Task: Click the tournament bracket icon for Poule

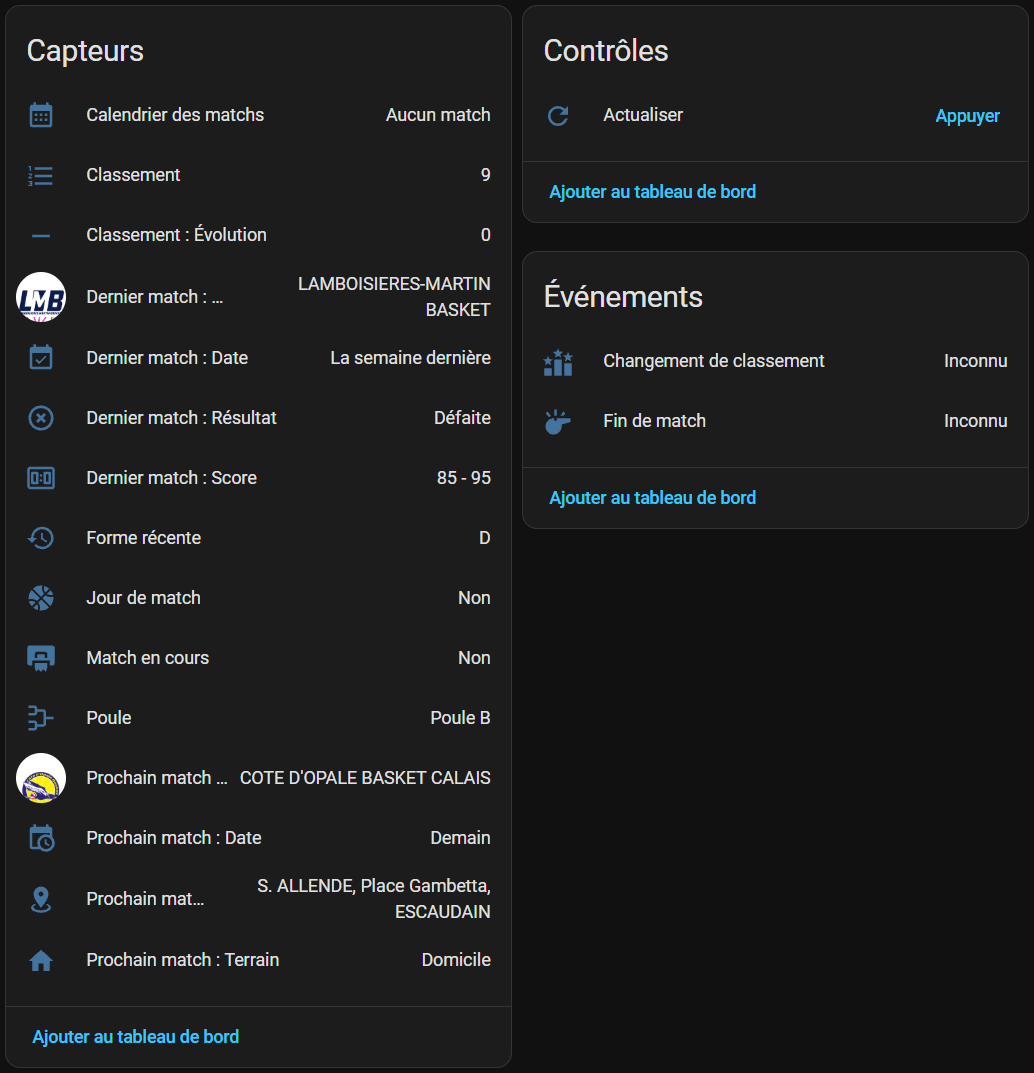Action: click(x=41, y=718)
